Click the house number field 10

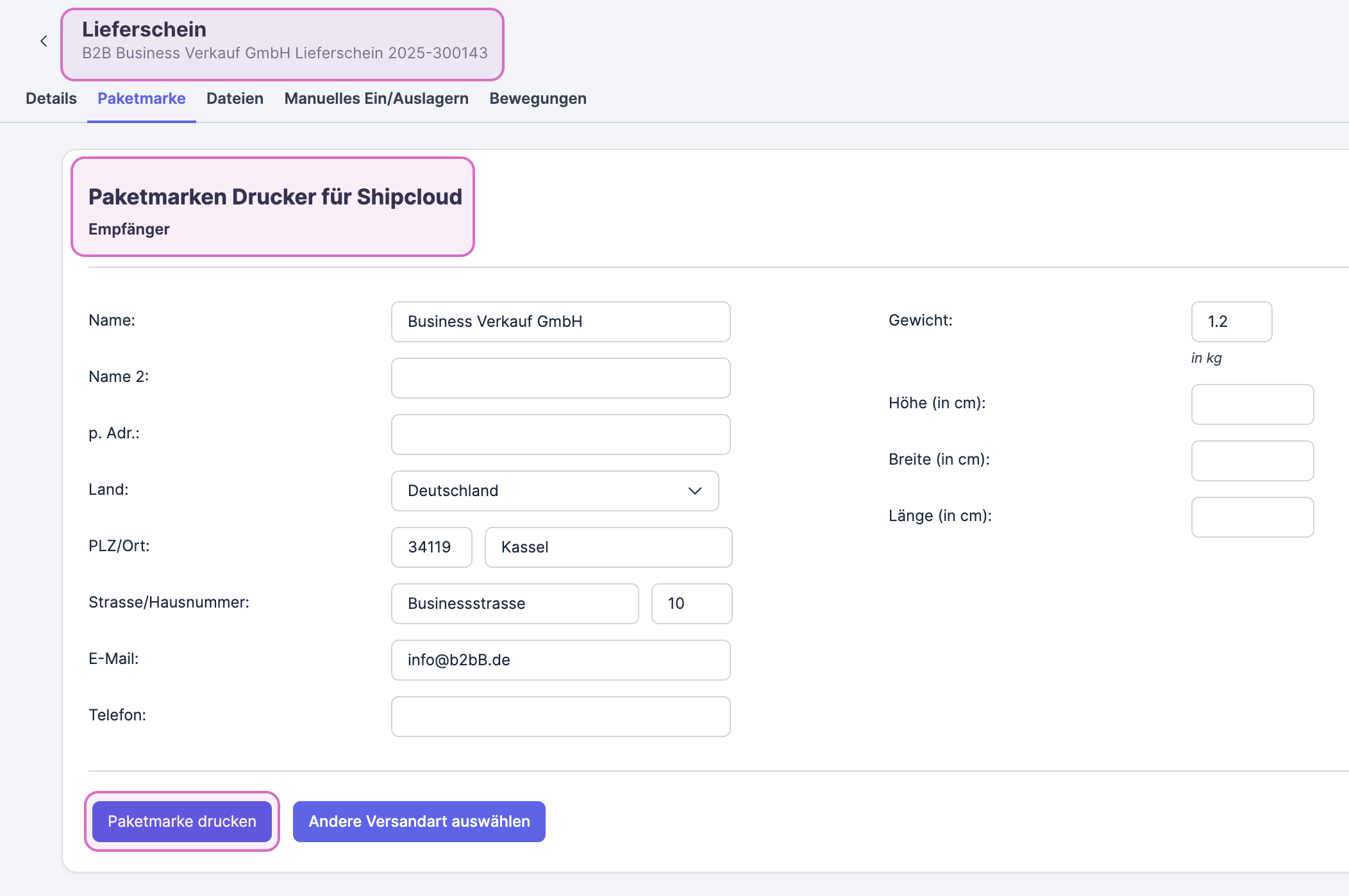click(691, 604)
